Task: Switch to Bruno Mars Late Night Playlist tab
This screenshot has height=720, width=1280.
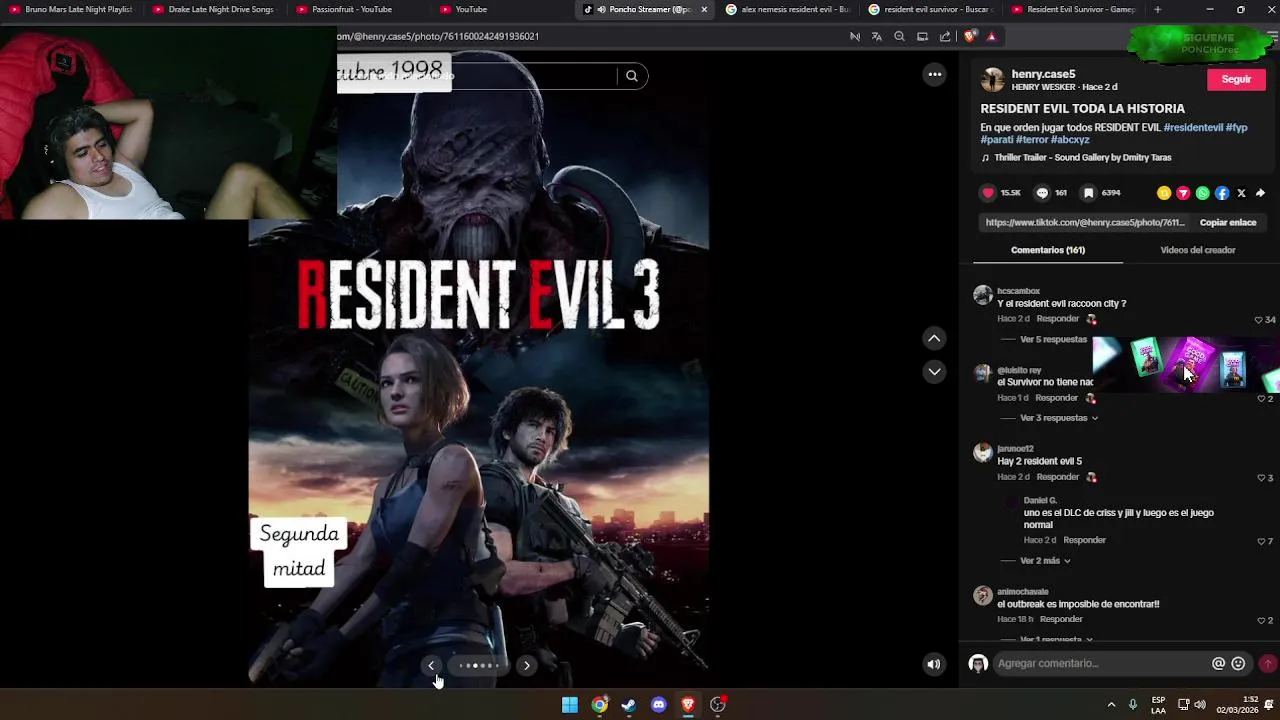Action: point(71,10)
